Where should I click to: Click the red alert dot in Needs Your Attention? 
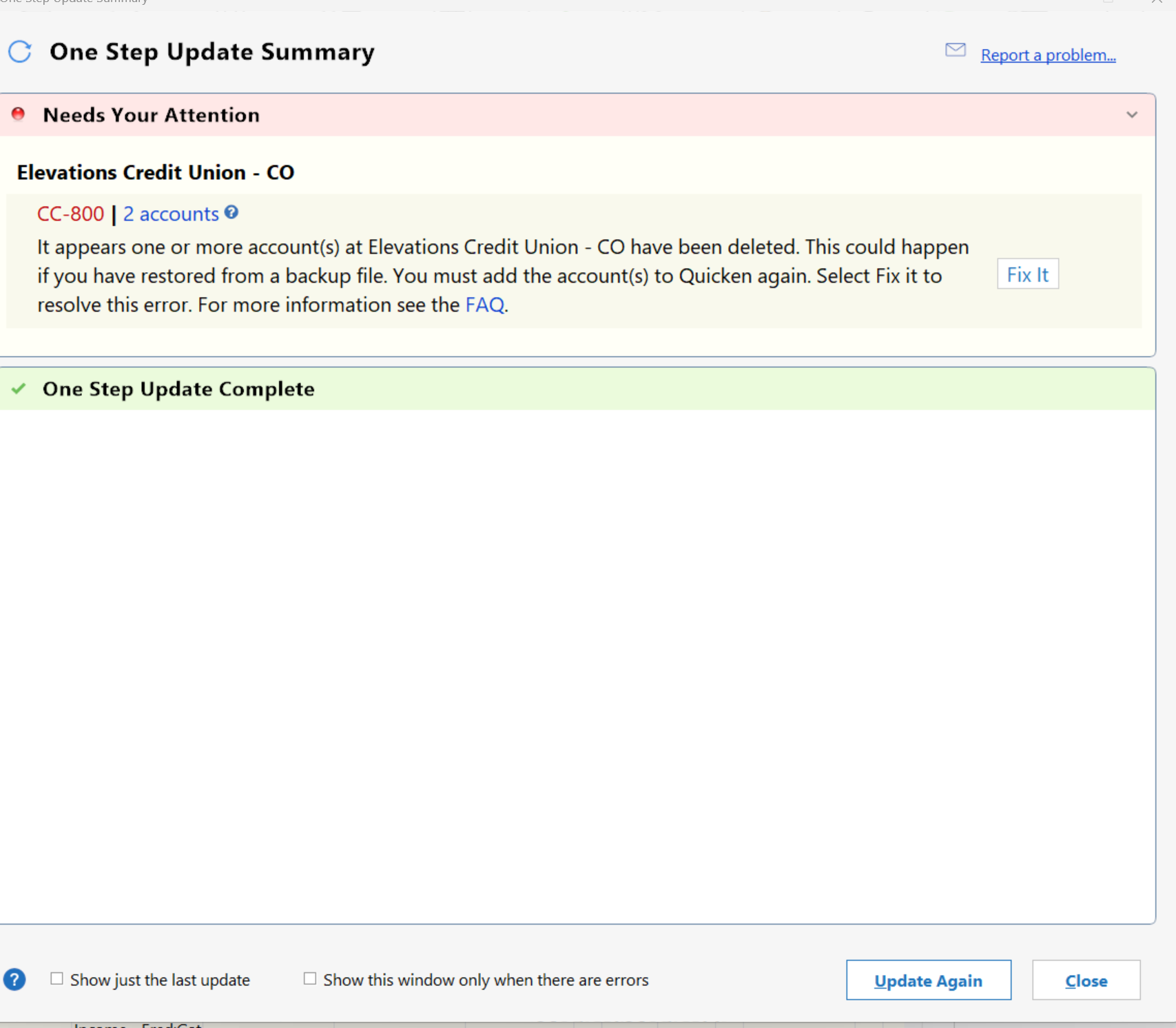pyautogui.click(x=19, y=114)
